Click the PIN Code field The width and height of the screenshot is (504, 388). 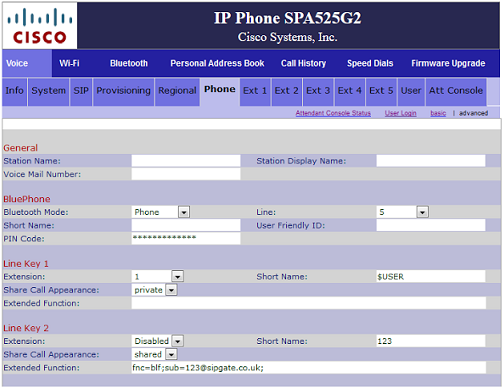coord(186,238)
